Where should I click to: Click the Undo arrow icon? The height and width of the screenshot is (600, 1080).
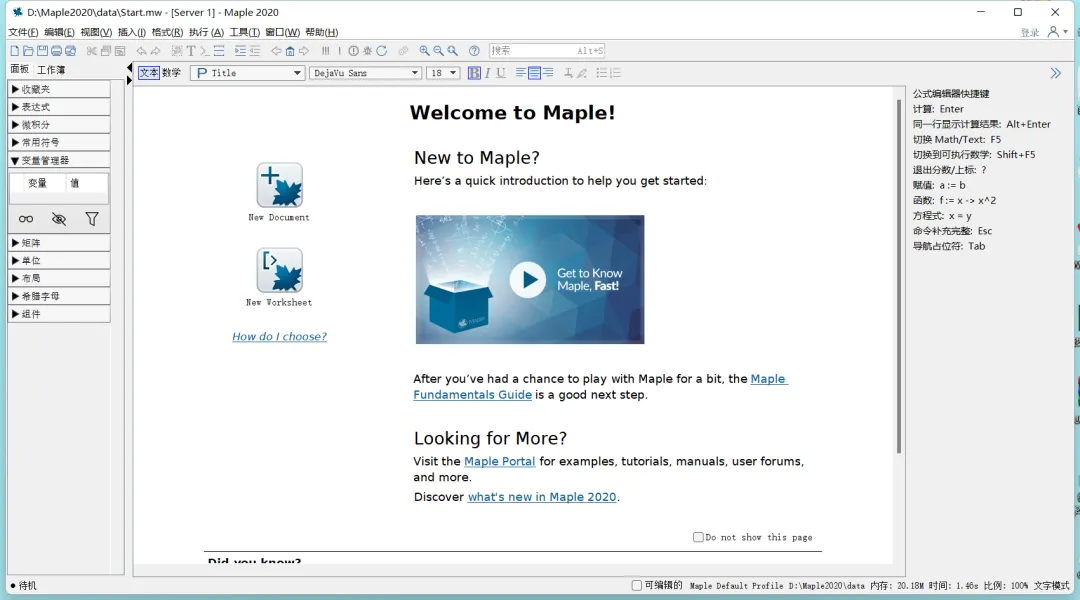click(x=141, y=51)
